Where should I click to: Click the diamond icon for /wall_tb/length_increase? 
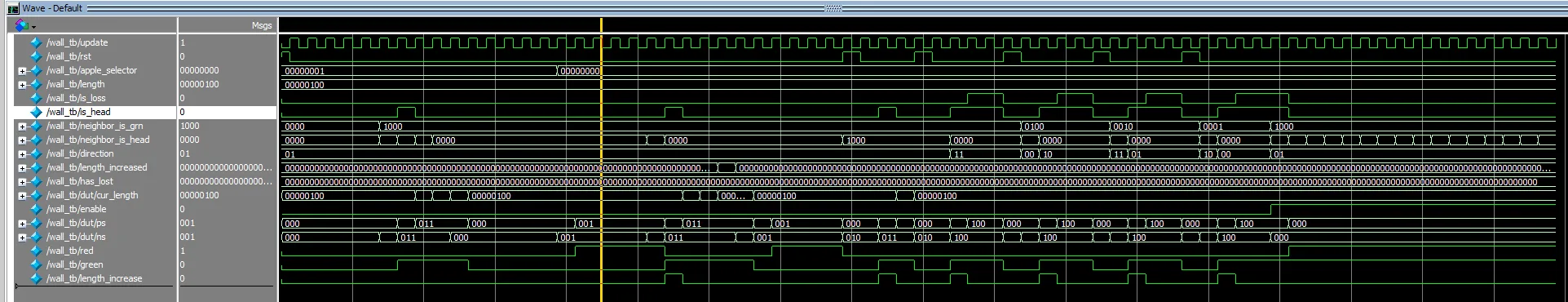tap(36, 278)
